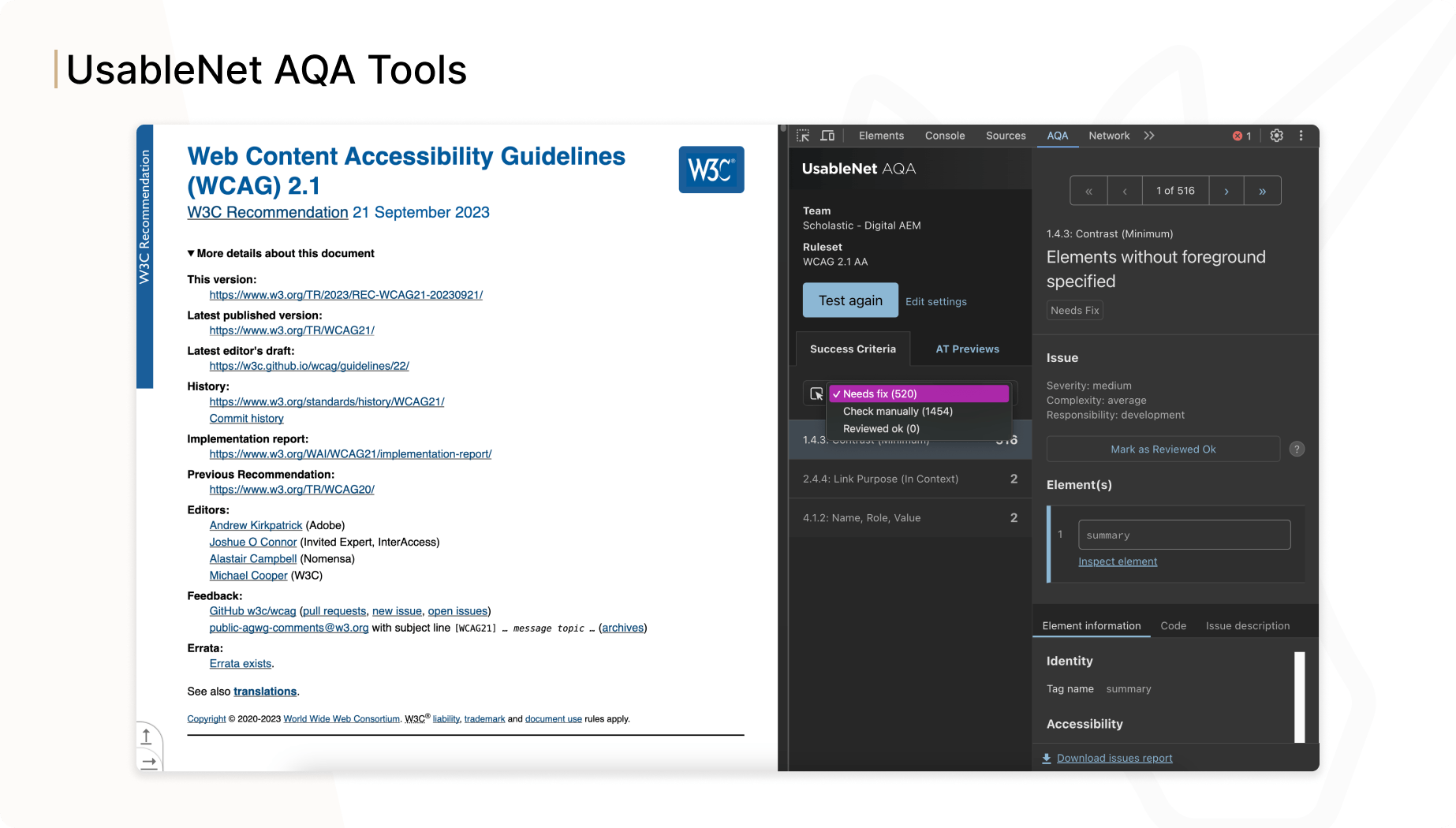This screenshot has width=1456, height=828.
Task: Select 'Needs fix (520)' dropdown option
Action: tap(919, 393)
